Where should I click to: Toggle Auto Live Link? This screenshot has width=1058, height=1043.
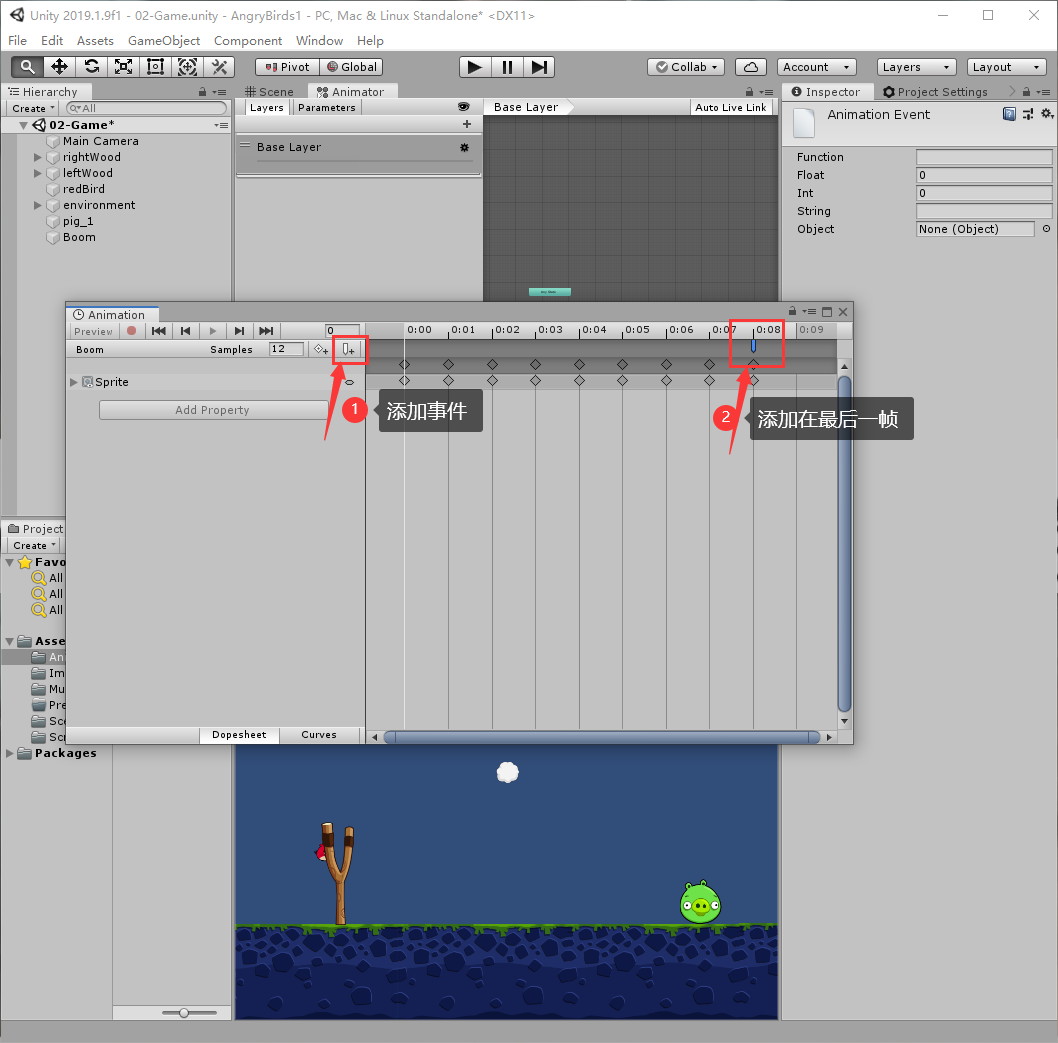[x=731, y=107]
